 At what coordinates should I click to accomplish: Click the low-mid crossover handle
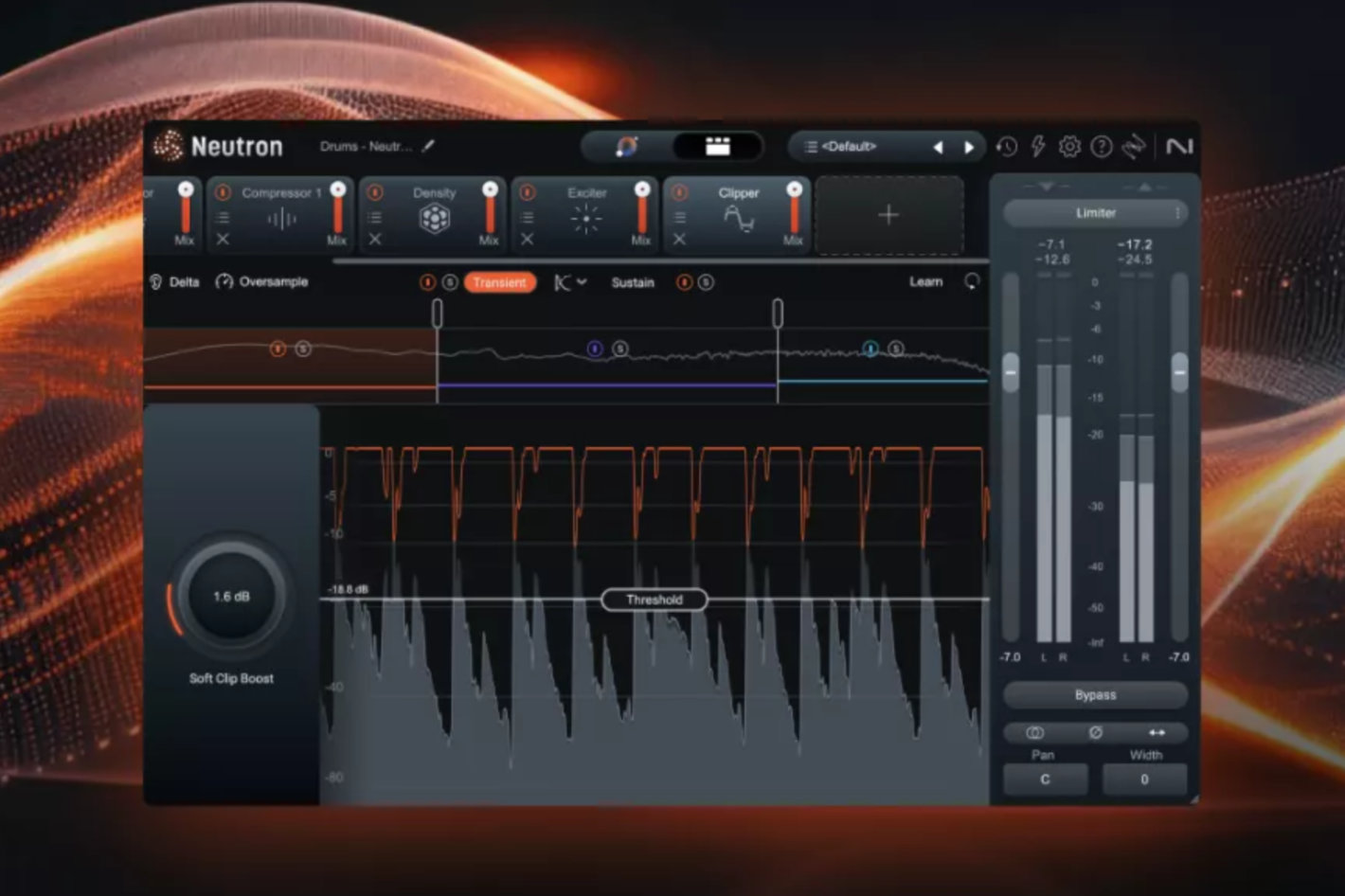(x=437, y=314)
